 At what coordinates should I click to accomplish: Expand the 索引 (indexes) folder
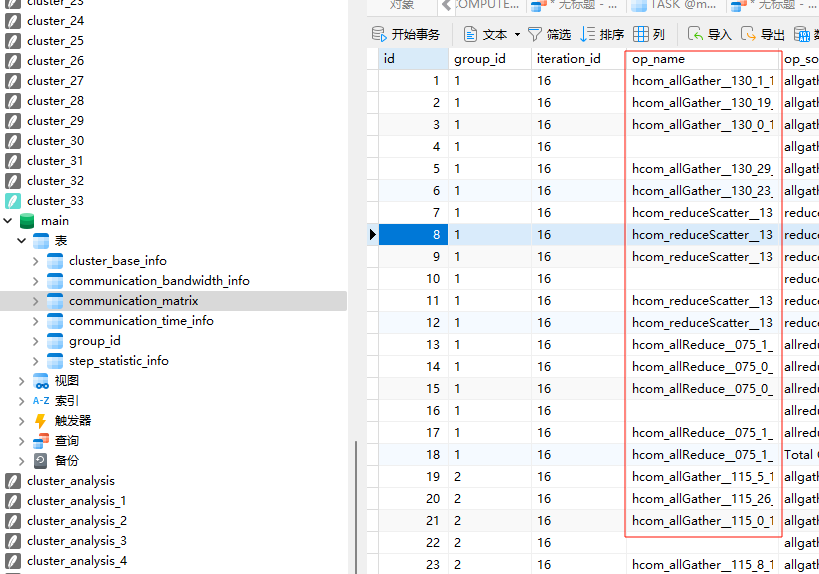(21, 401)
